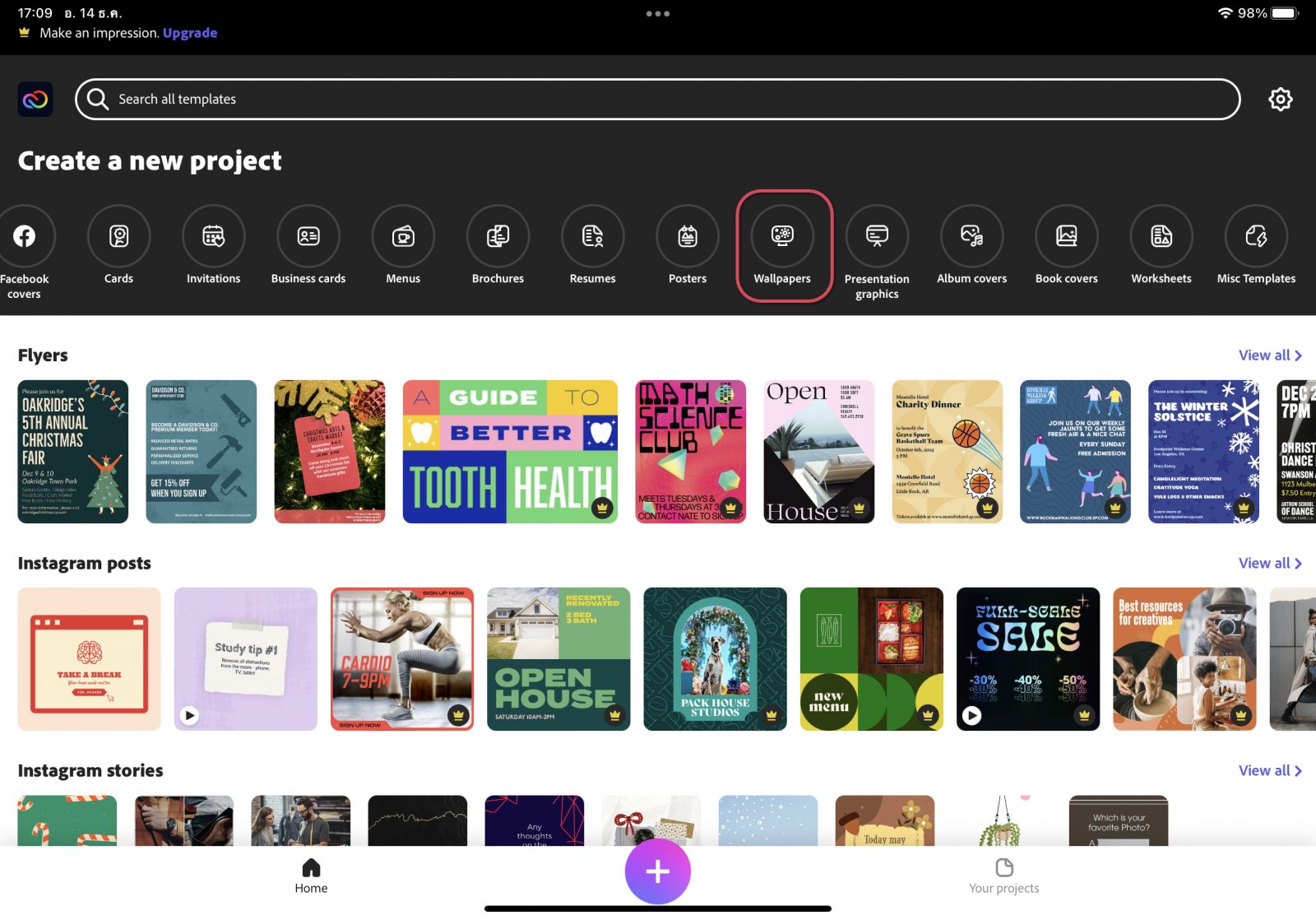Open the Tooth Health flyer template

coord(510,452)
